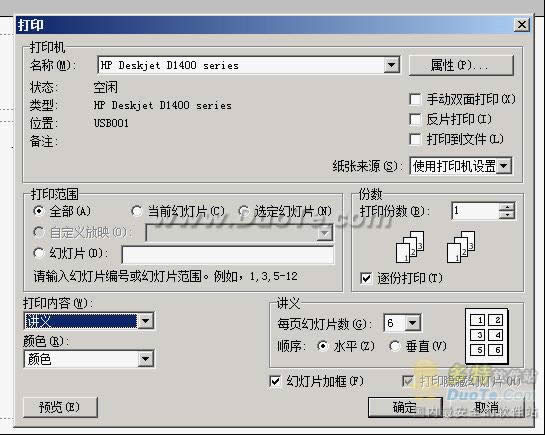Select 当前幻灯片 radio button

[136, 211]
